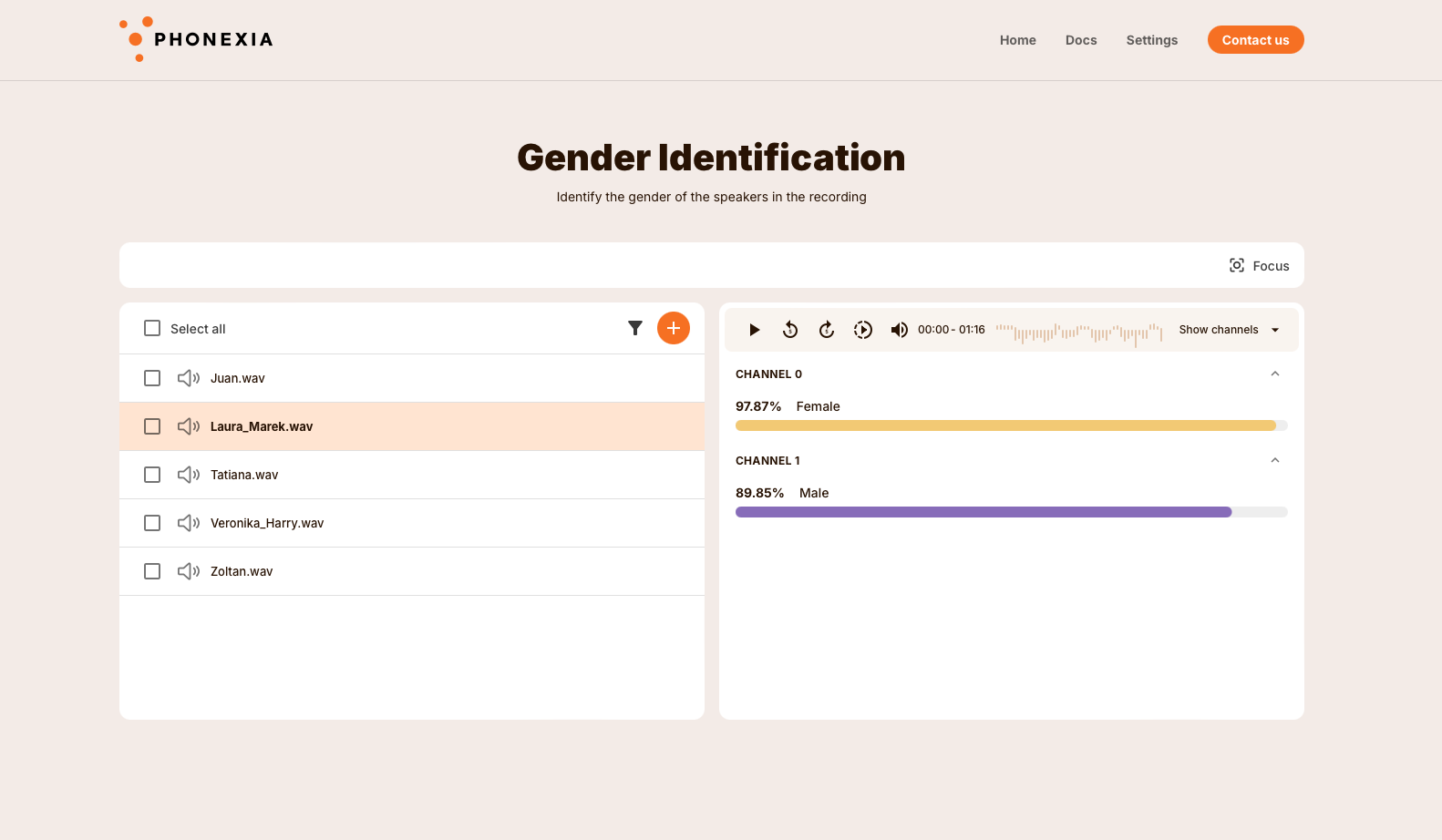Image resolution: width=1442 pixels, height=840 pixels.
Task: Click the 97.87% Female result
Action: click(x=788, y=406)
